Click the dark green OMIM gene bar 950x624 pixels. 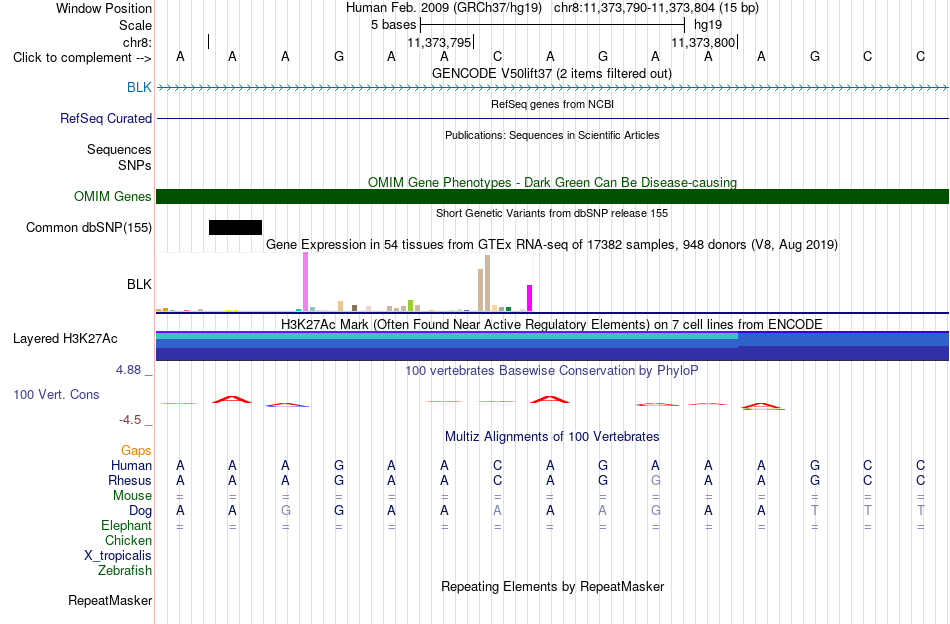click(552, 196)
